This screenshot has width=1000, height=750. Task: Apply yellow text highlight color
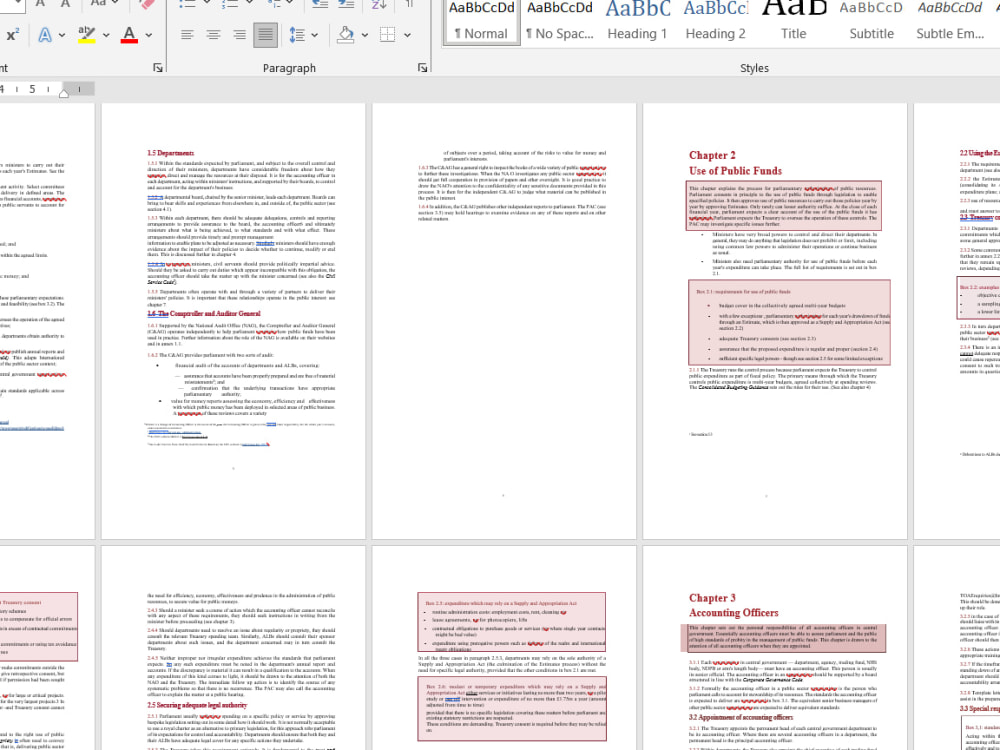coord(87,35)
